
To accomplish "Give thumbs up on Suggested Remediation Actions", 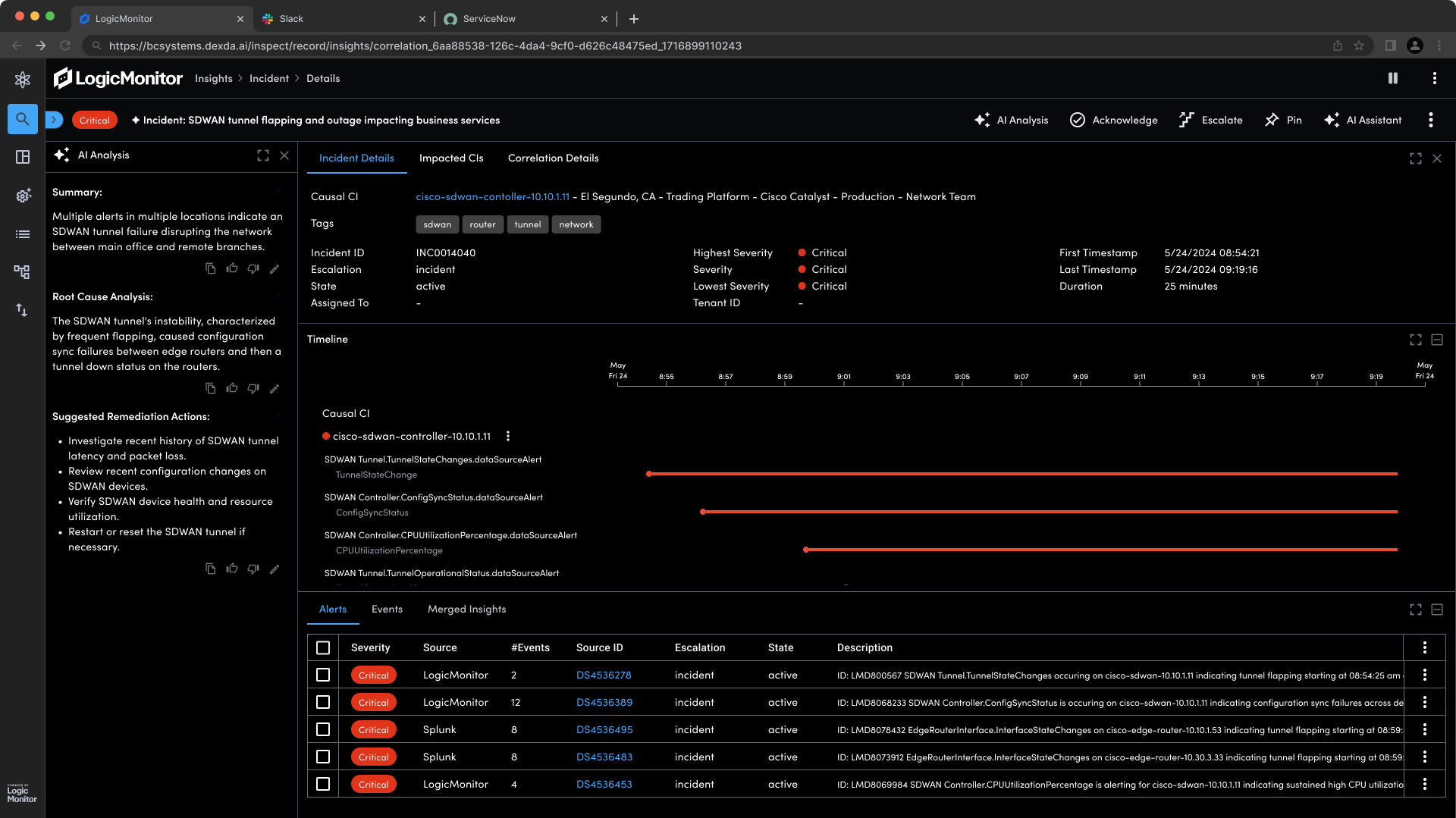I will tap(232, 569).
